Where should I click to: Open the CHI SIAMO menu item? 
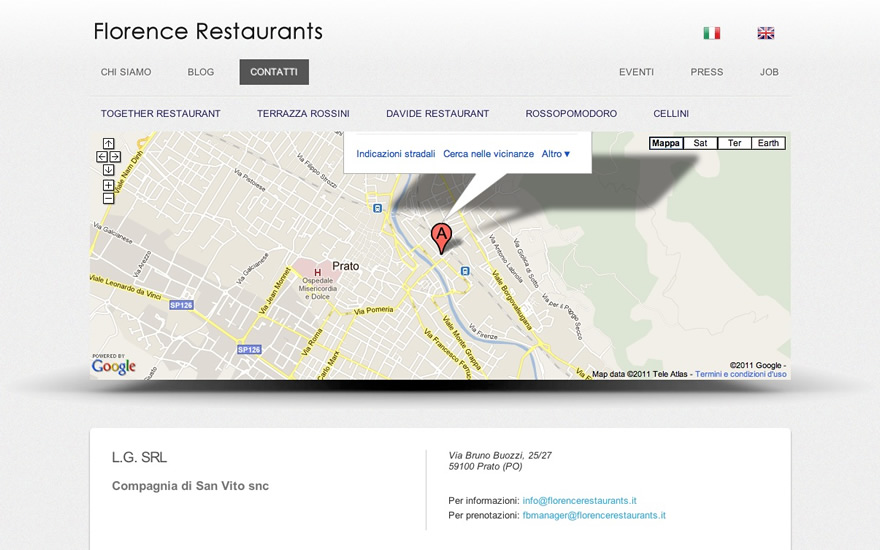[x=126, y=72]
